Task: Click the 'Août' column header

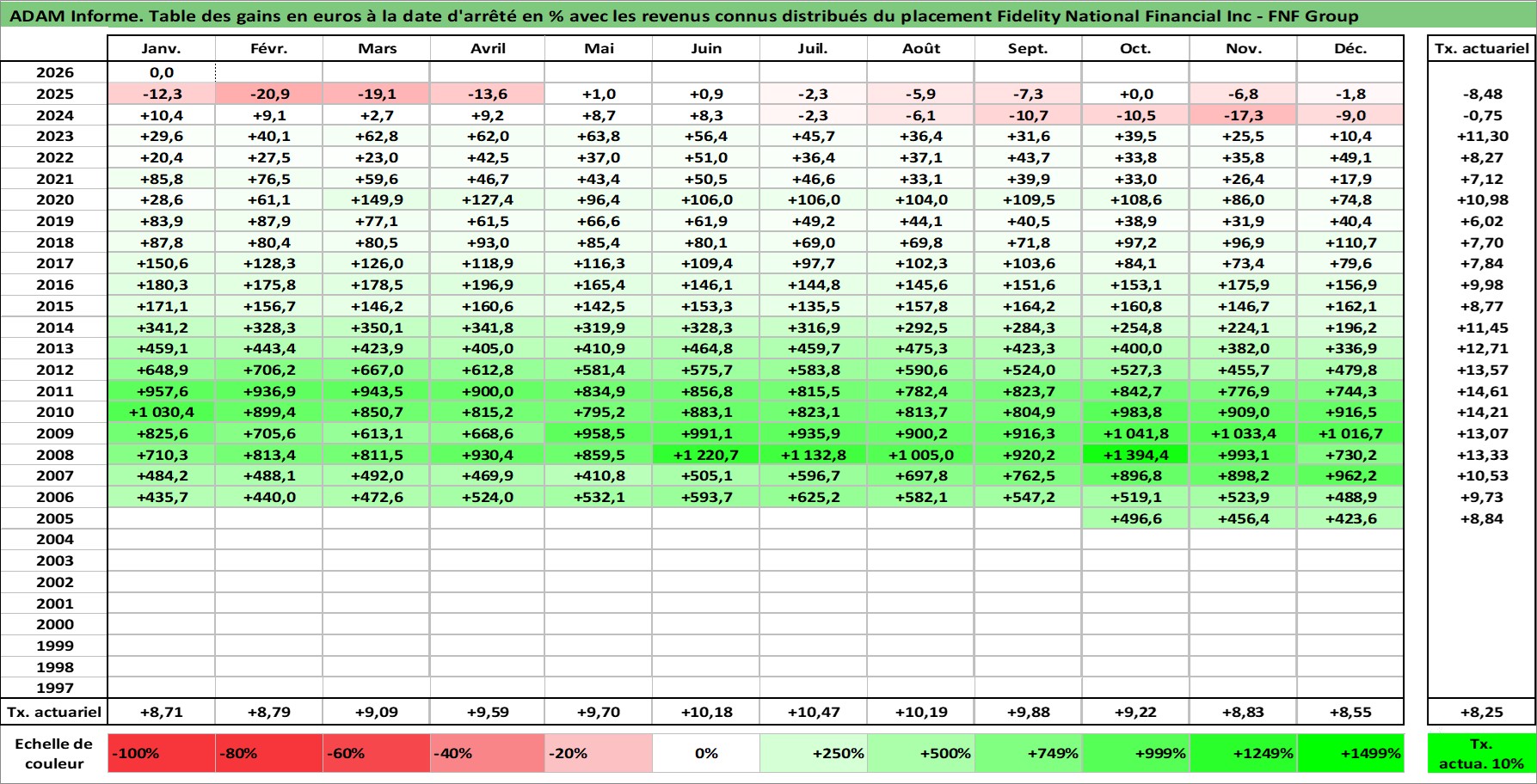Action: click(x=921, y=49)
